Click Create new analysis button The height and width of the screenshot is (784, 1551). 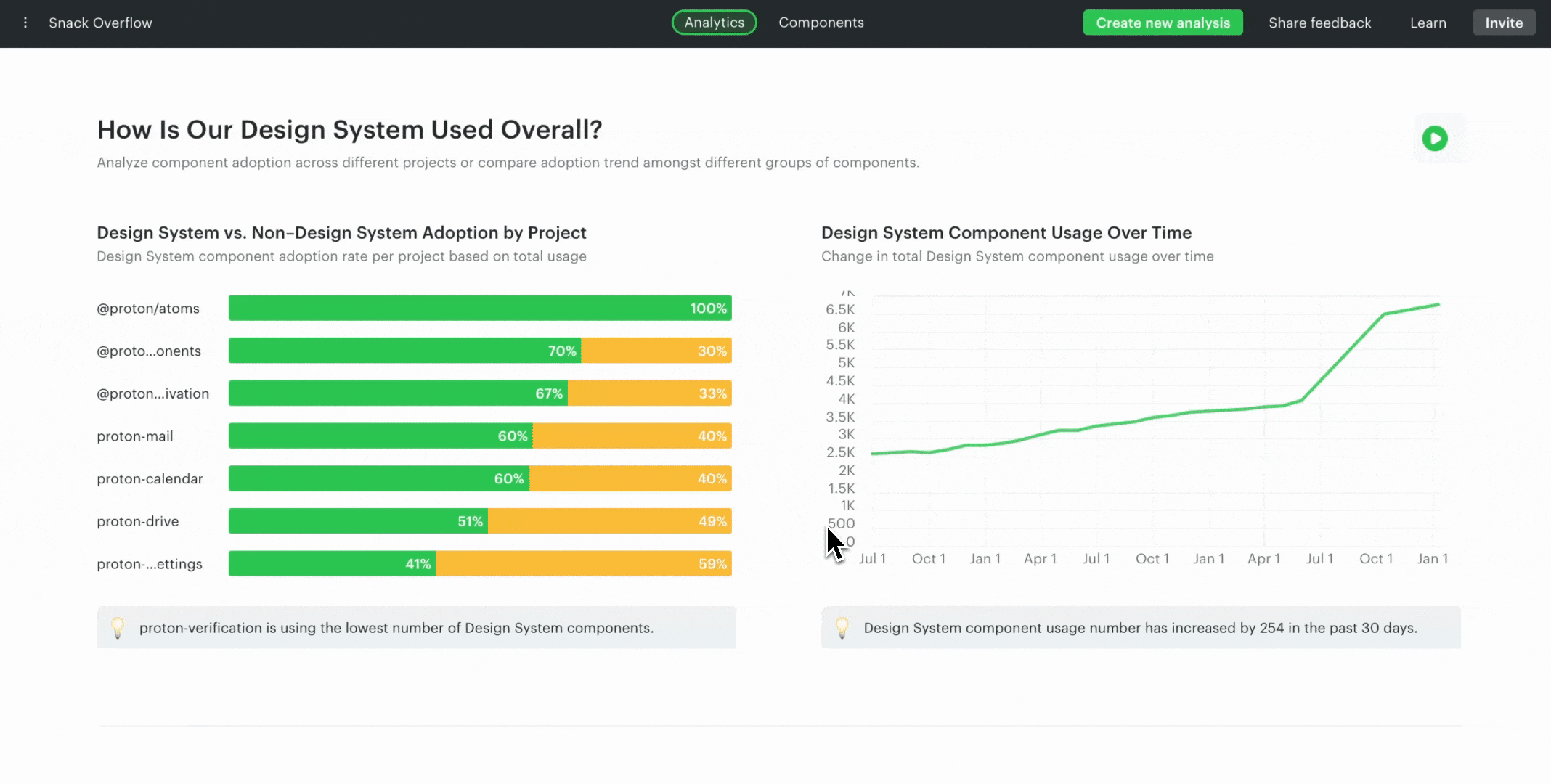click(x=1163, y=23)
